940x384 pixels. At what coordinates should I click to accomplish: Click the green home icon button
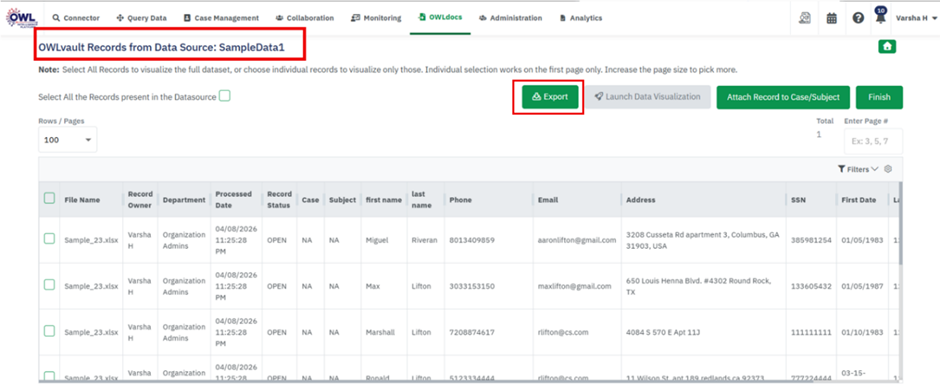(x=887, y=47)
